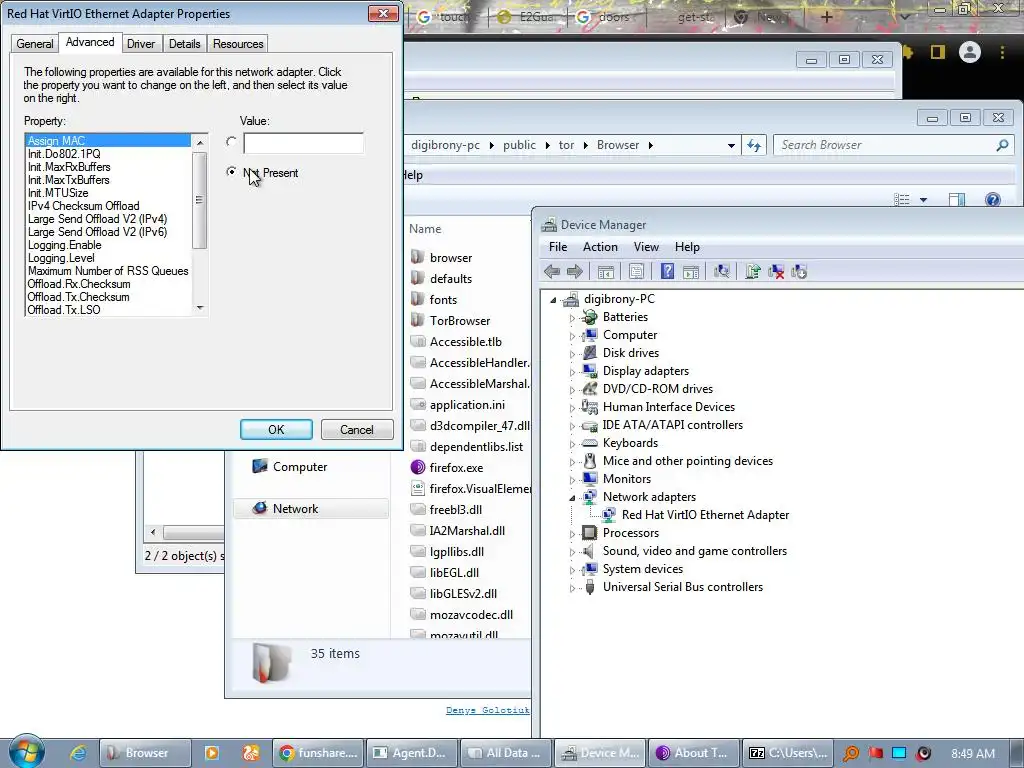Screen dimensions: 1024x768
Task: Open the View menu in Device Manager
Action: pos(646,247)
